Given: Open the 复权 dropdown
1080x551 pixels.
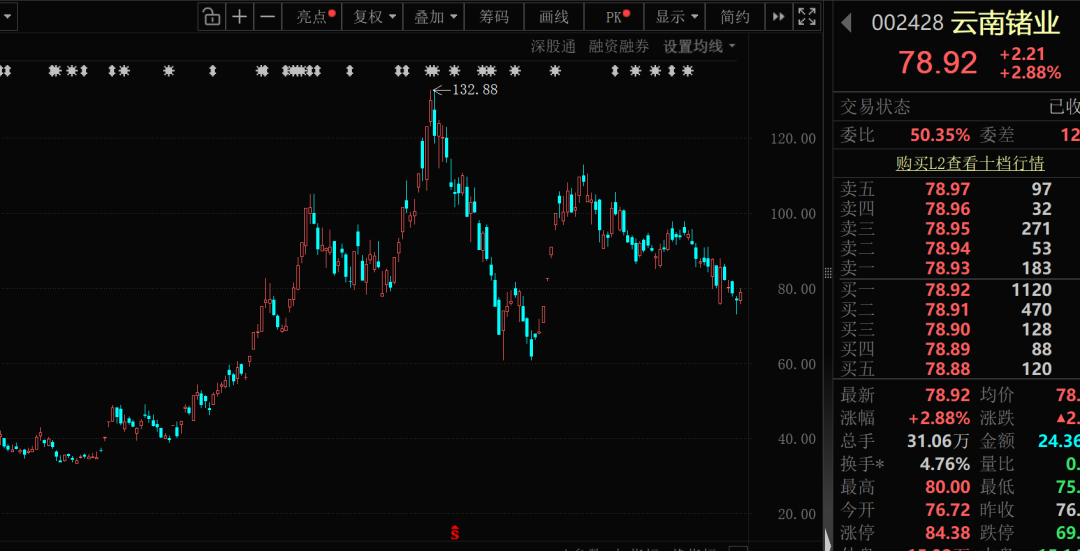Looking at the screenshot, I should coord(374,17).
